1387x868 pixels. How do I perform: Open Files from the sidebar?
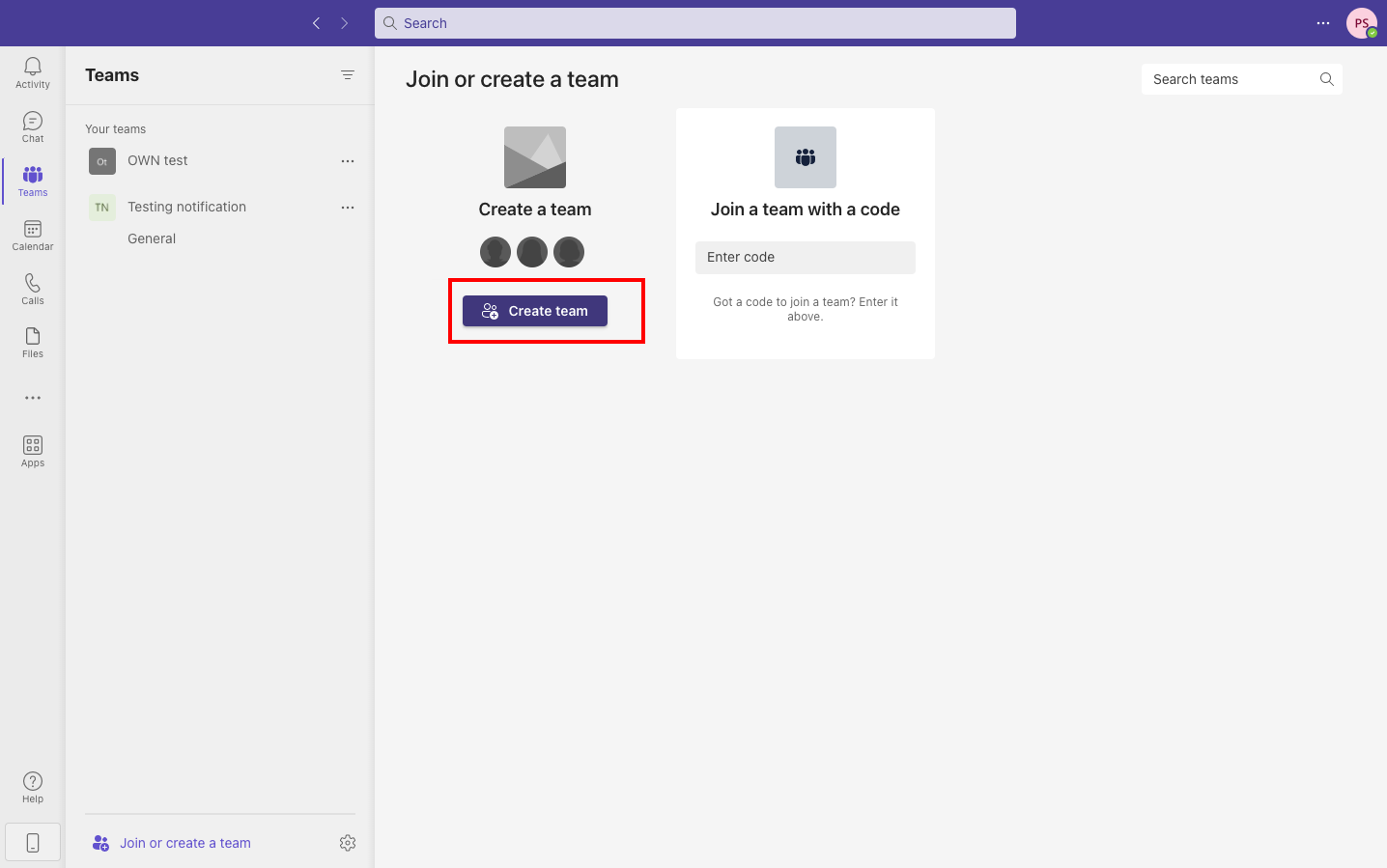coord(33,343)
